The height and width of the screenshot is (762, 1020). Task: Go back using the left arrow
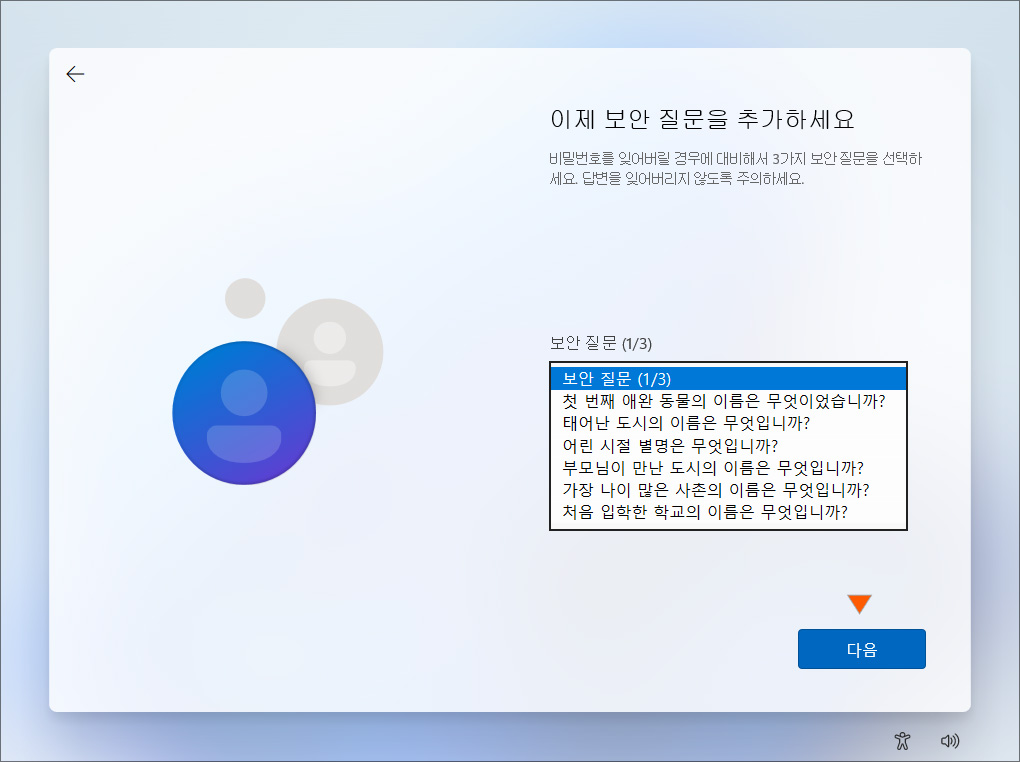click(x=75, y=74)
